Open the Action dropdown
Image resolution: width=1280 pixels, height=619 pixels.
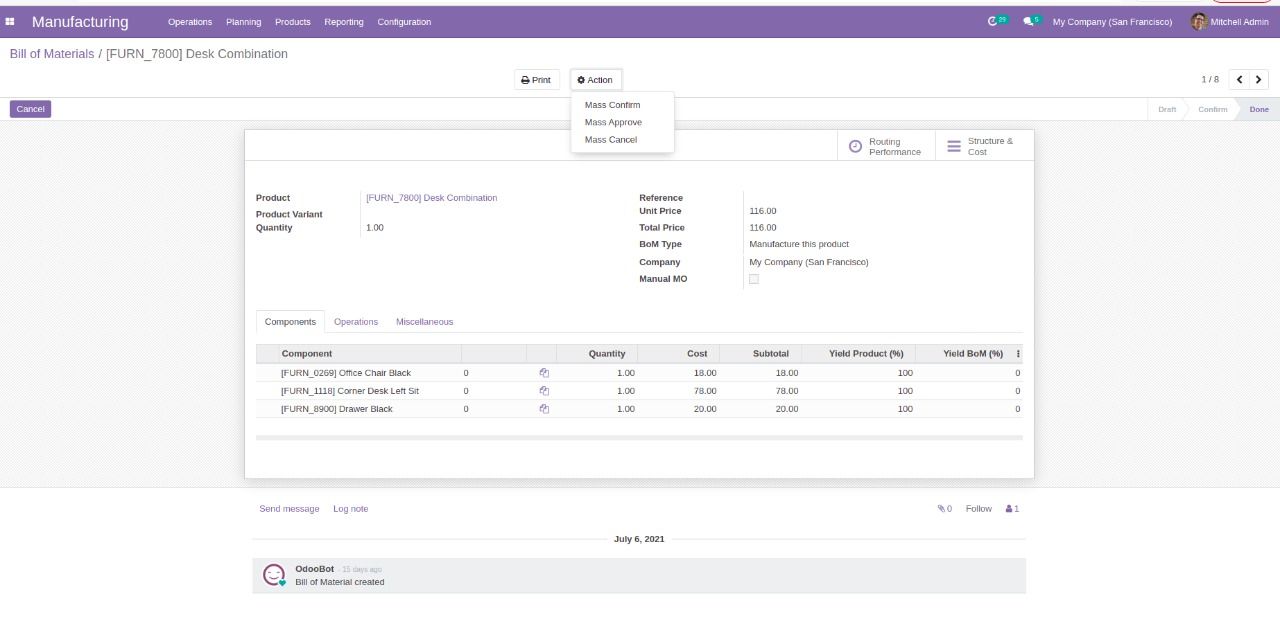[x=595, y=80]
